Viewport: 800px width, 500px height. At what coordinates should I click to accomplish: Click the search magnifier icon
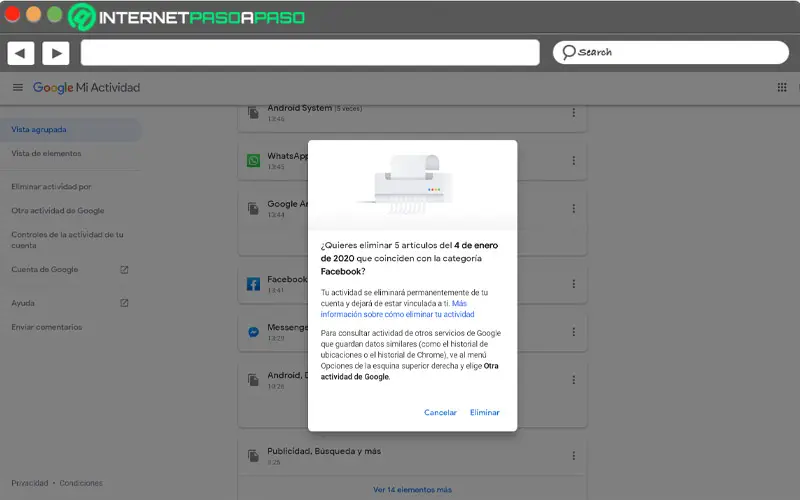tap(568, 52)
